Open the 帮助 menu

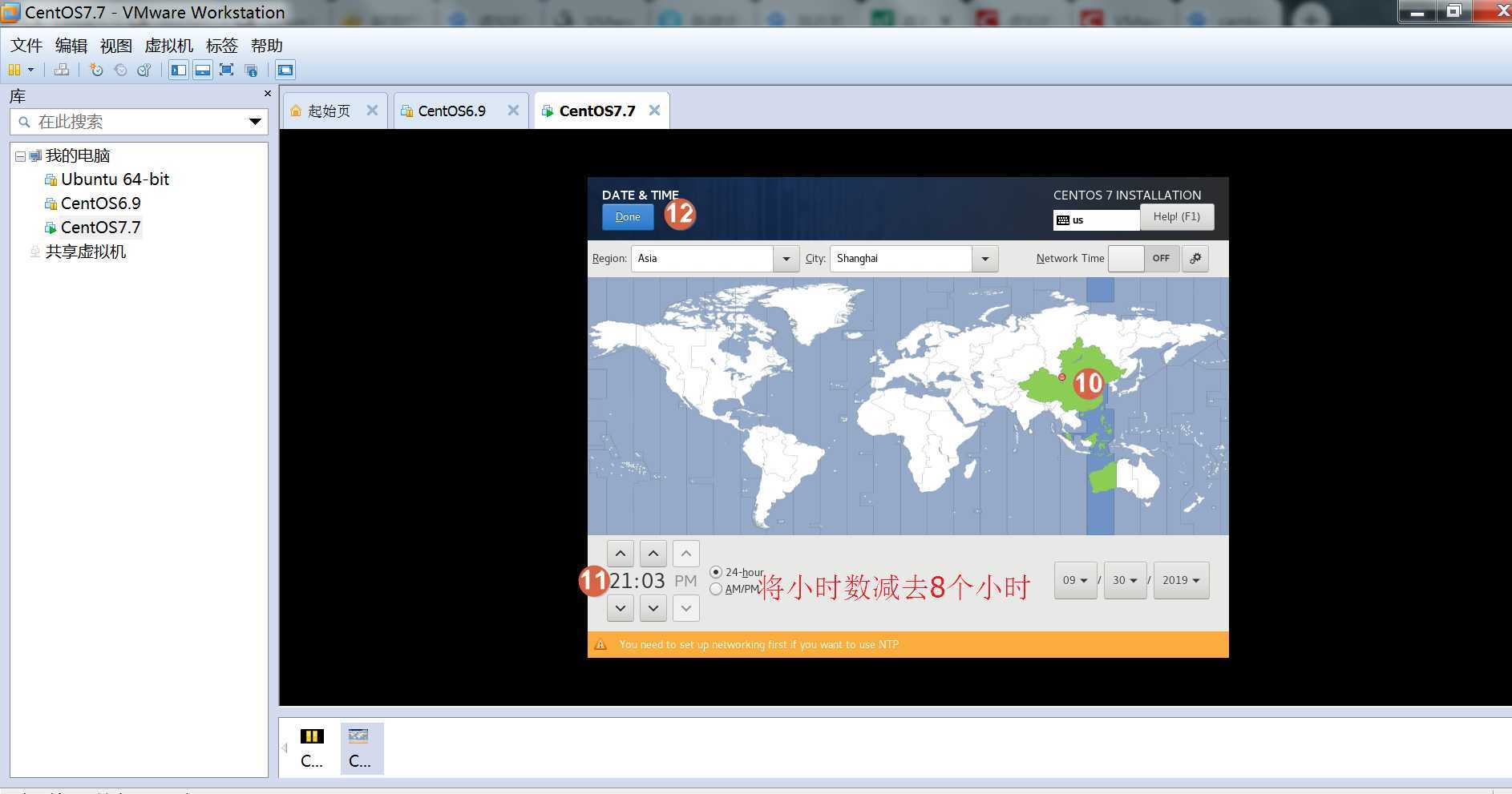pos(267,46)
